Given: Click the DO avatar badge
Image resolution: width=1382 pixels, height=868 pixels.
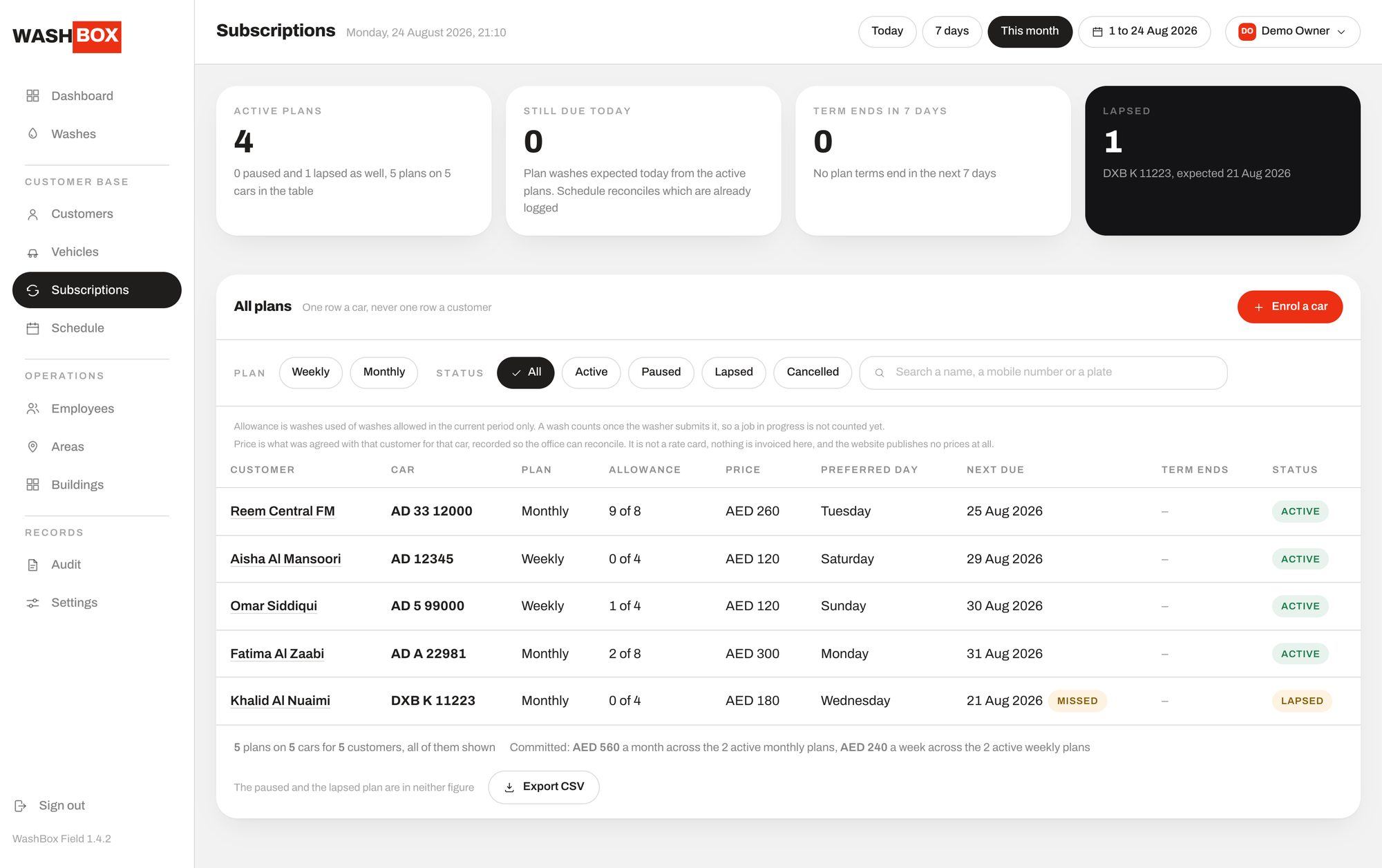Looking at the screenshot, I should [x=1247, y=31].
